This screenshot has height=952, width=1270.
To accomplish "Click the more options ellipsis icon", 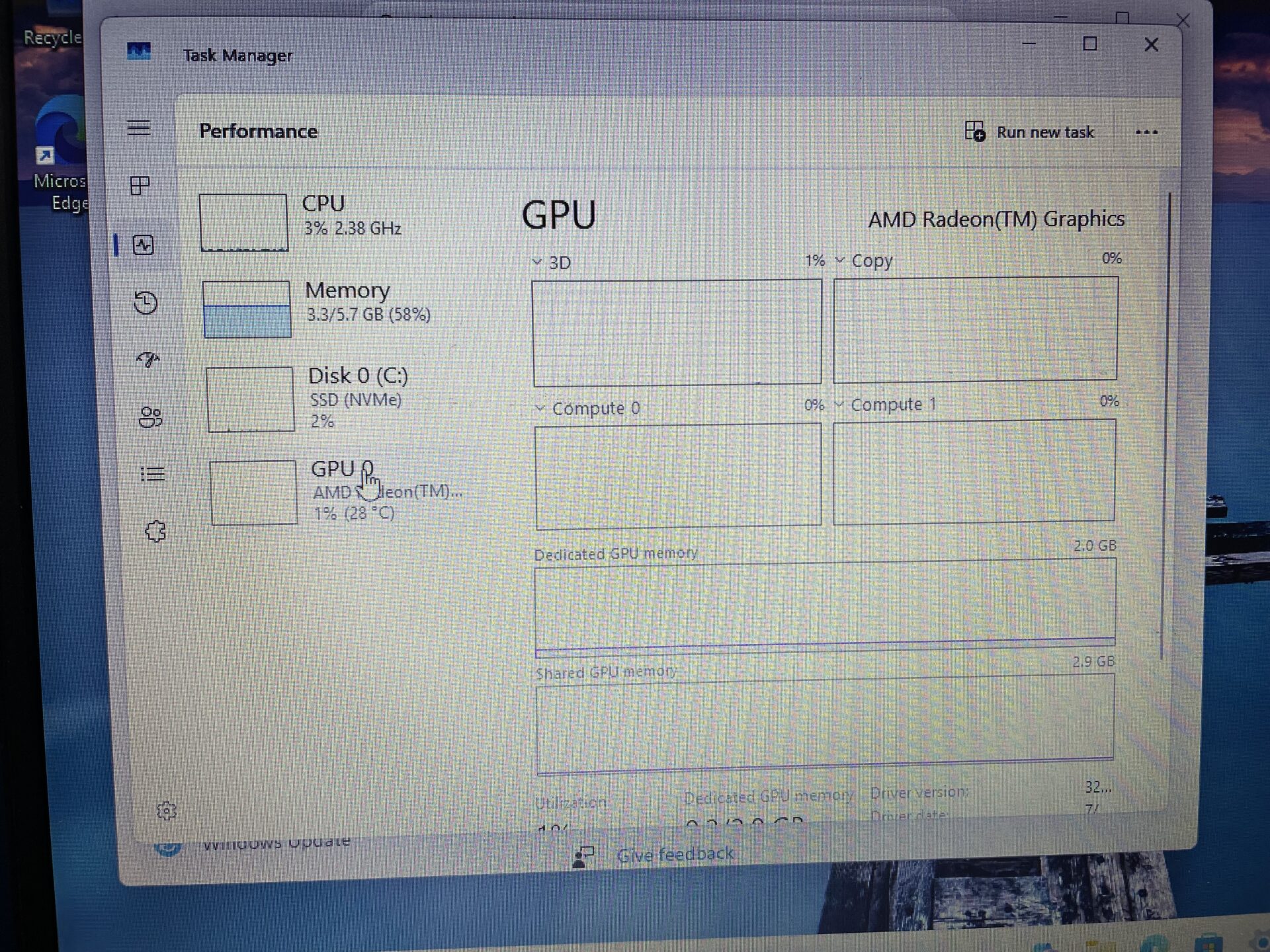I will (x=1146, y=132).
